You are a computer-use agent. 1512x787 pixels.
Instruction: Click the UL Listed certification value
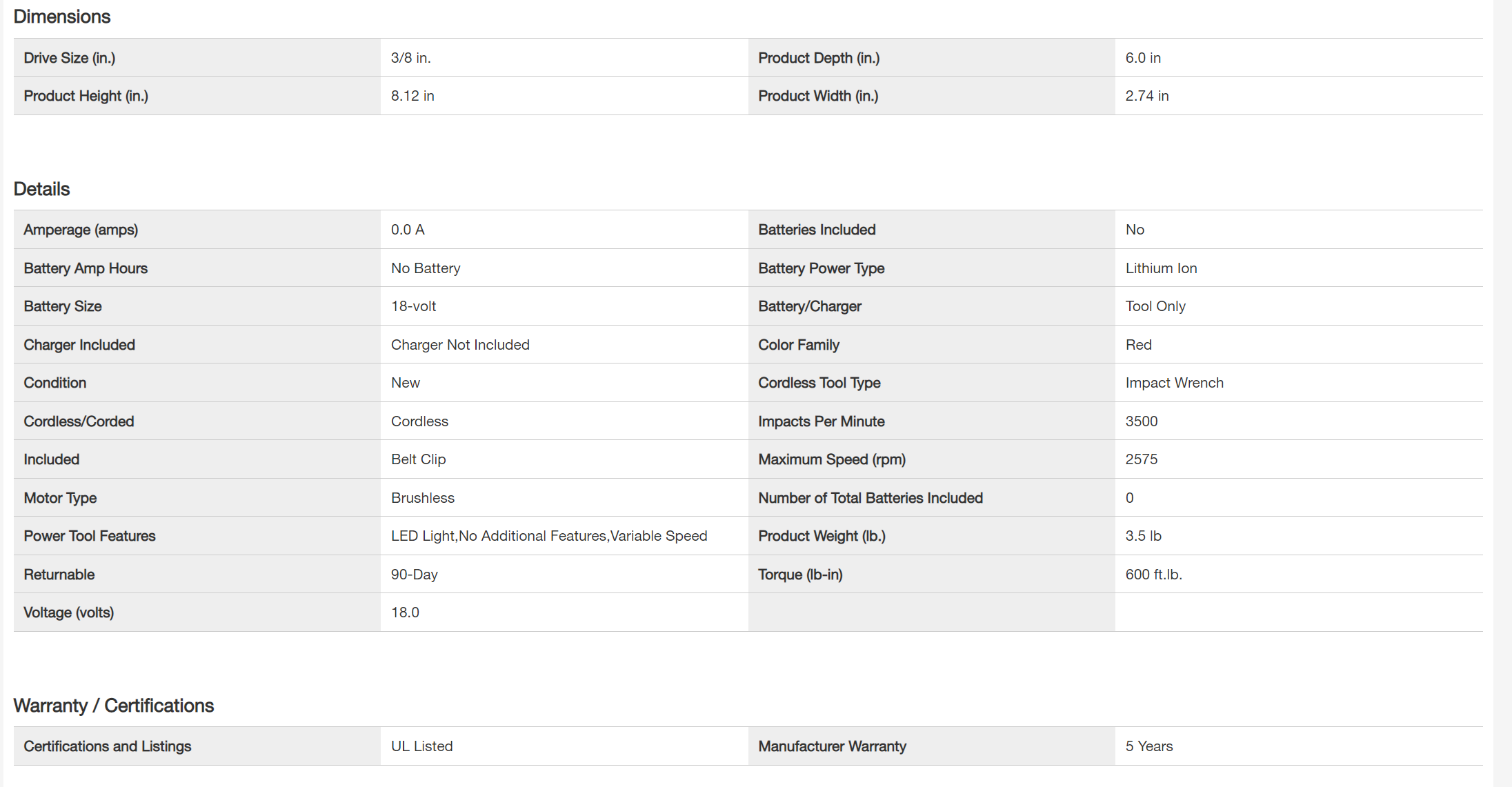pyautogui.click(x=421, y=746)
